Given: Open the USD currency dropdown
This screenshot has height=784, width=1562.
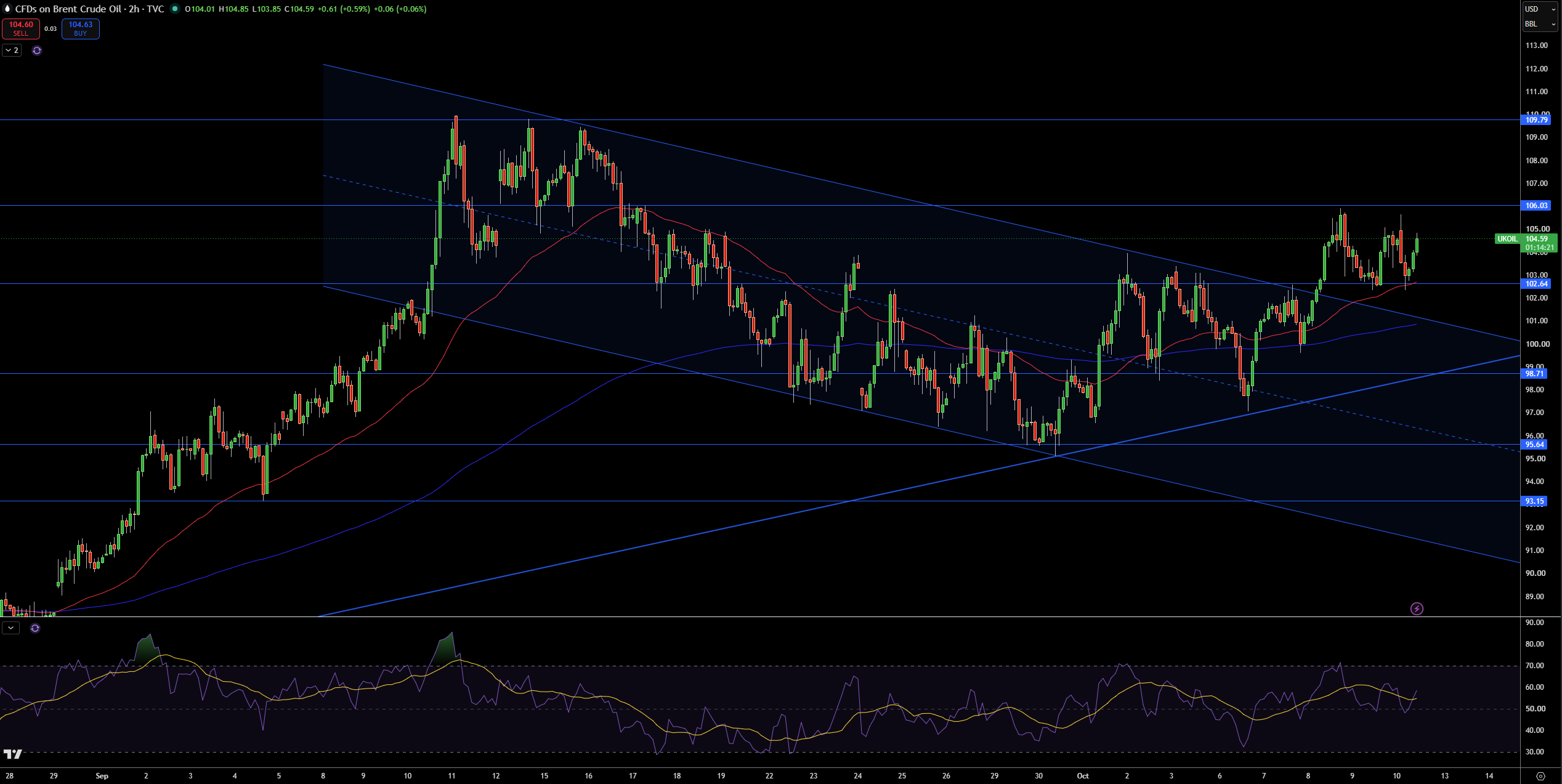Looking at the screenshot, I should pos(1540,9).
